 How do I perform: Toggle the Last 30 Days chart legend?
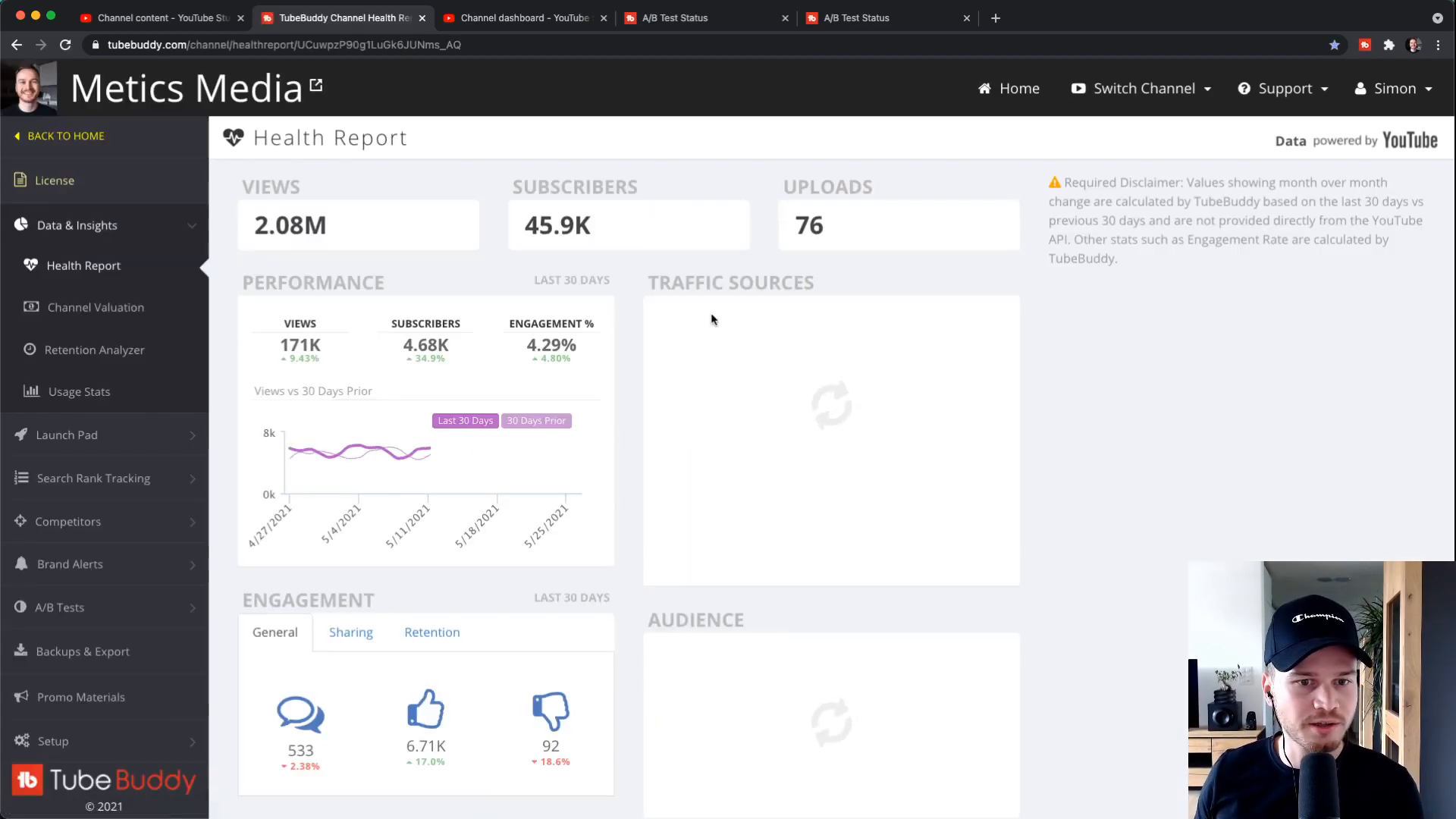[465, 420]
